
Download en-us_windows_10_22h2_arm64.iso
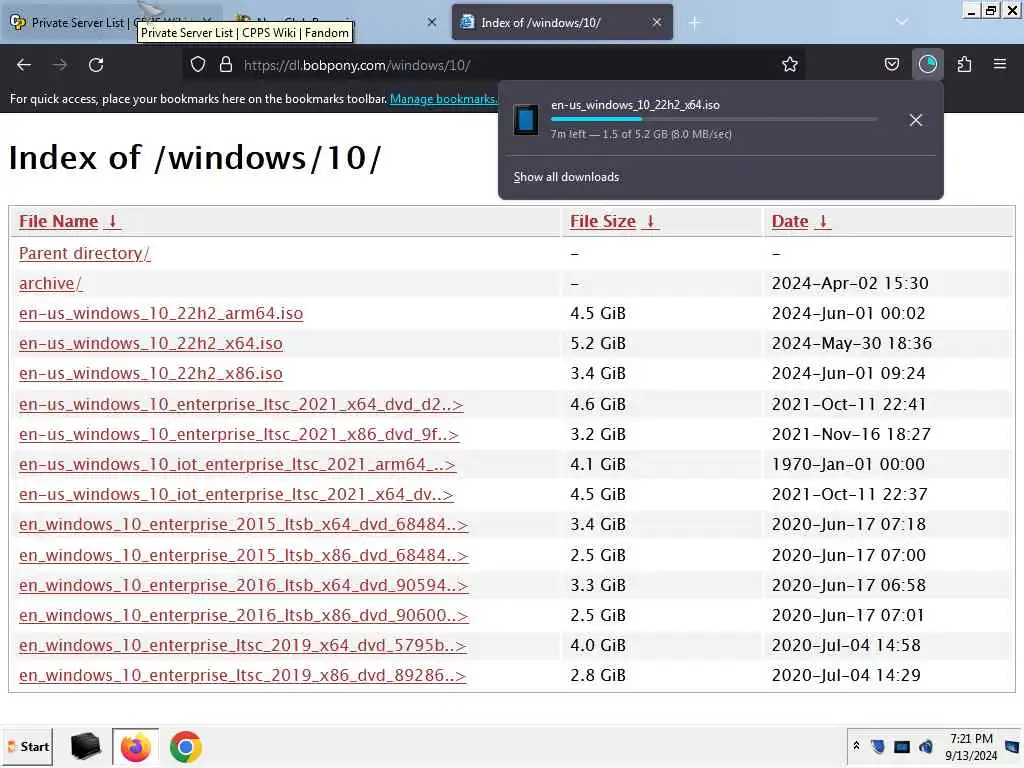tap(161, 313)
